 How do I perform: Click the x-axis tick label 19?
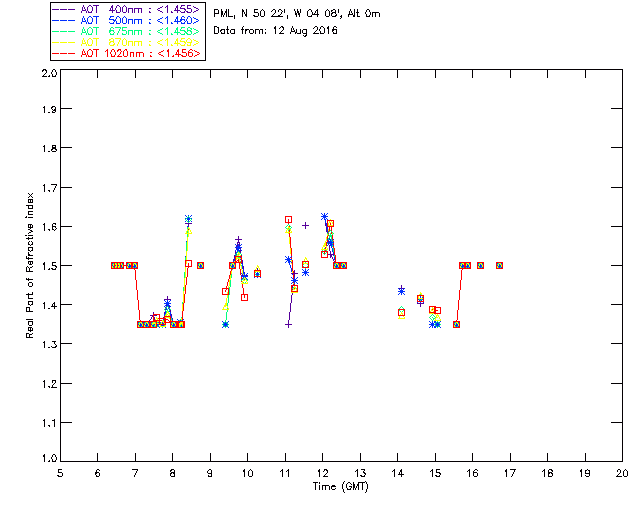(x=585, y=473)
